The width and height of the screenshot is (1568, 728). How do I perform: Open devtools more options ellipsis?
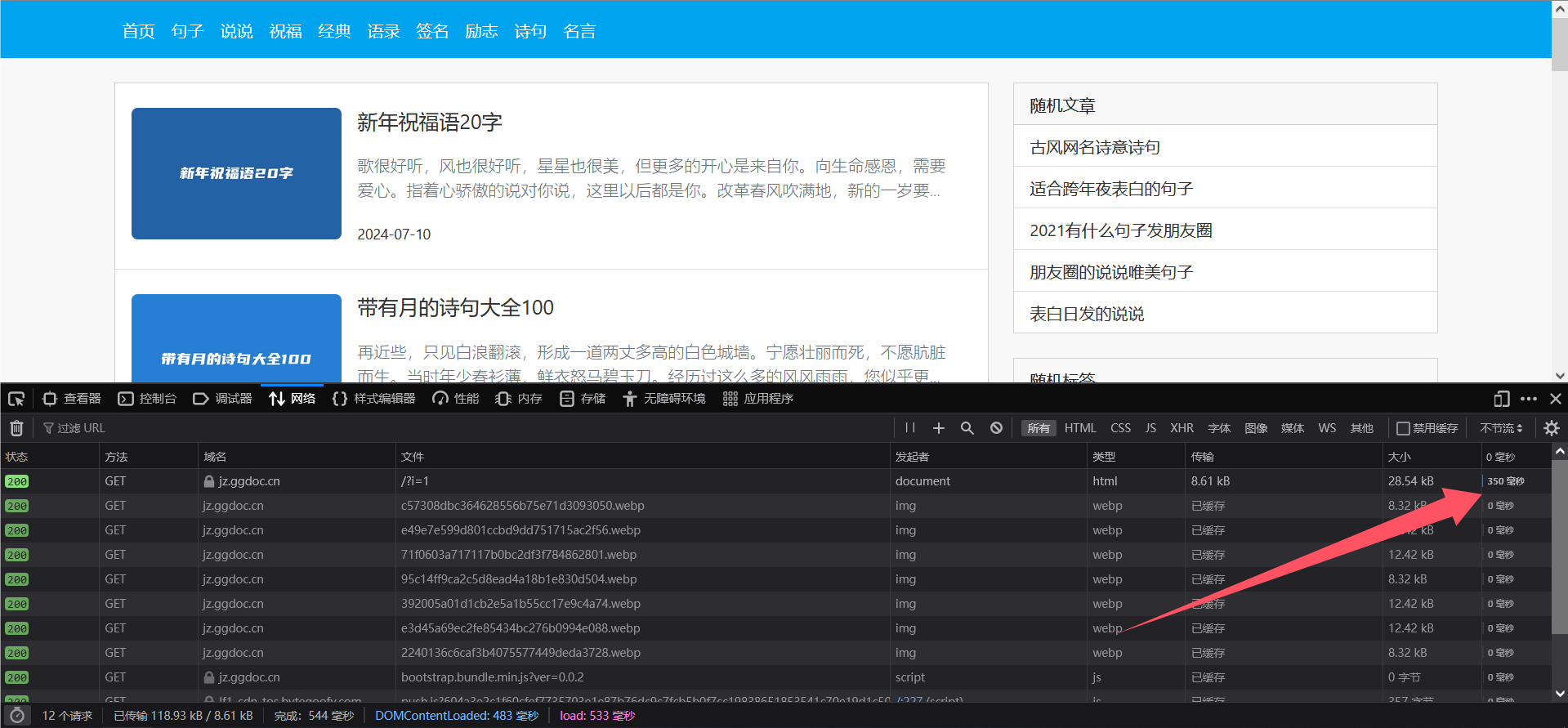pyautogui.click(x=1529, y=399)
